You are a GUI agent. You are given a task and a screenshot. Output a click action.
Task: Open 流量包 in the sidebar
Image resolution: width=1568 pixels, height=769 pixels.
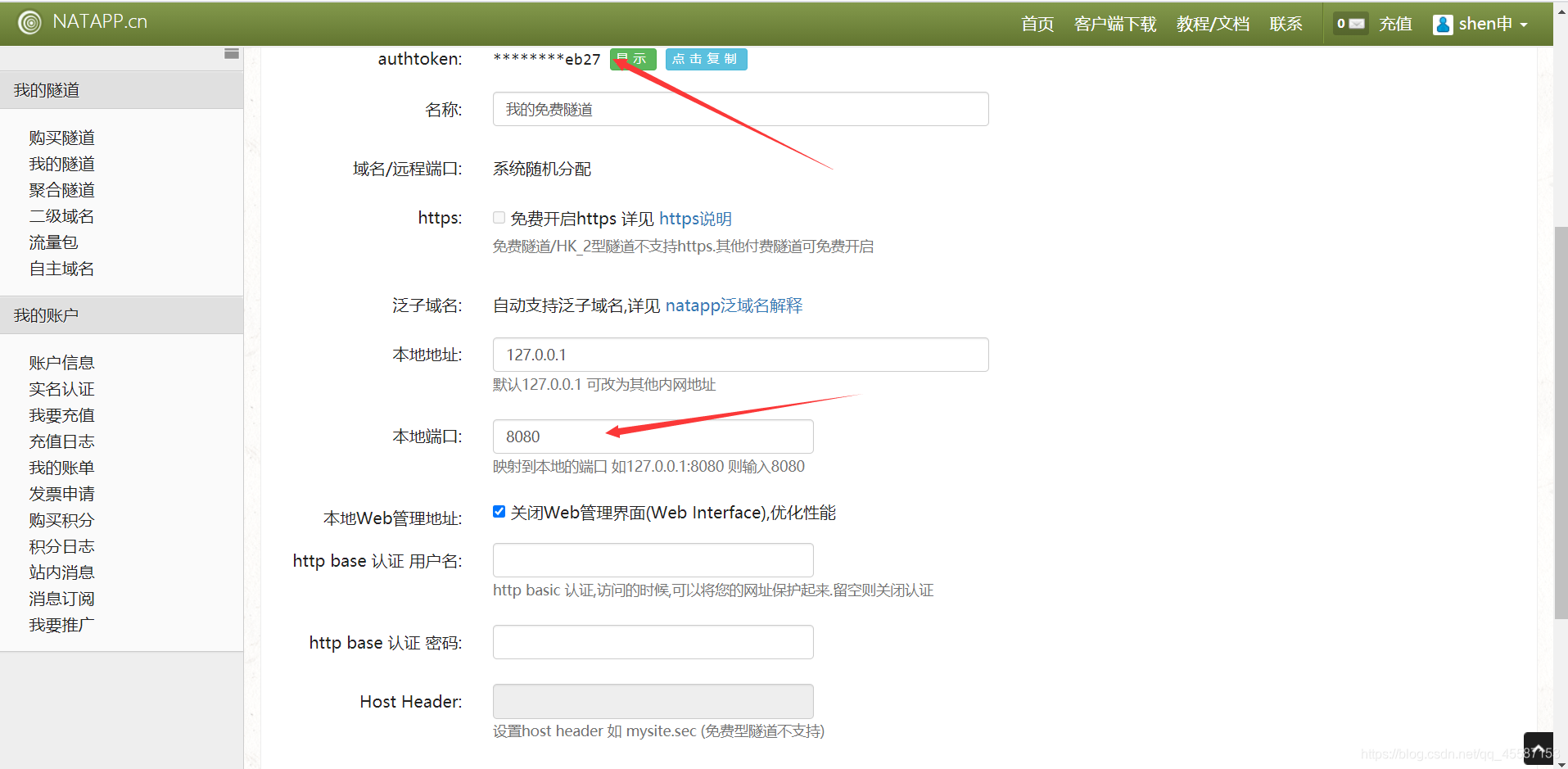coord(53,242)
